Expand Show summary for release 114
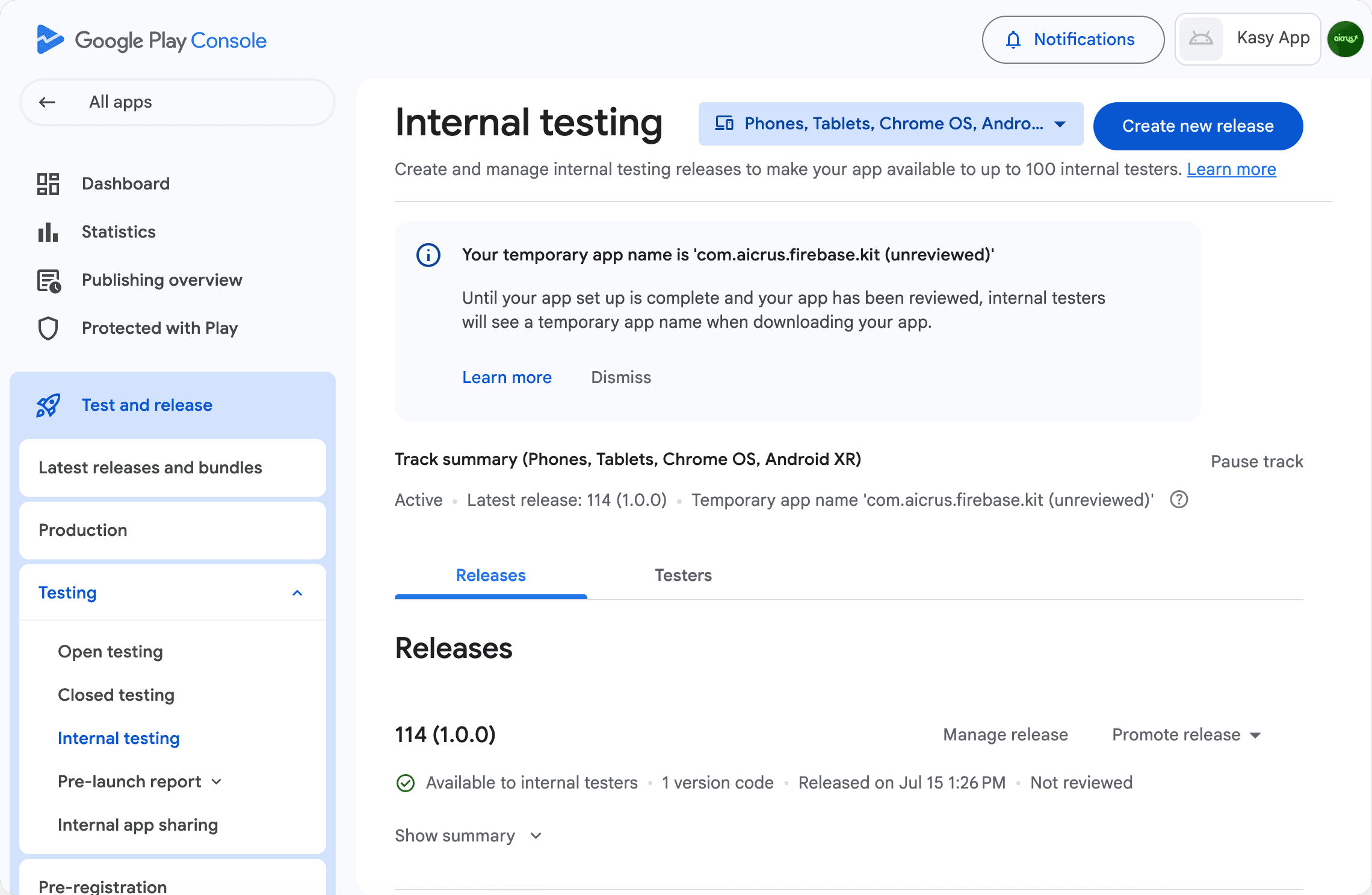 pyautogui.click(x=469, y=836)
